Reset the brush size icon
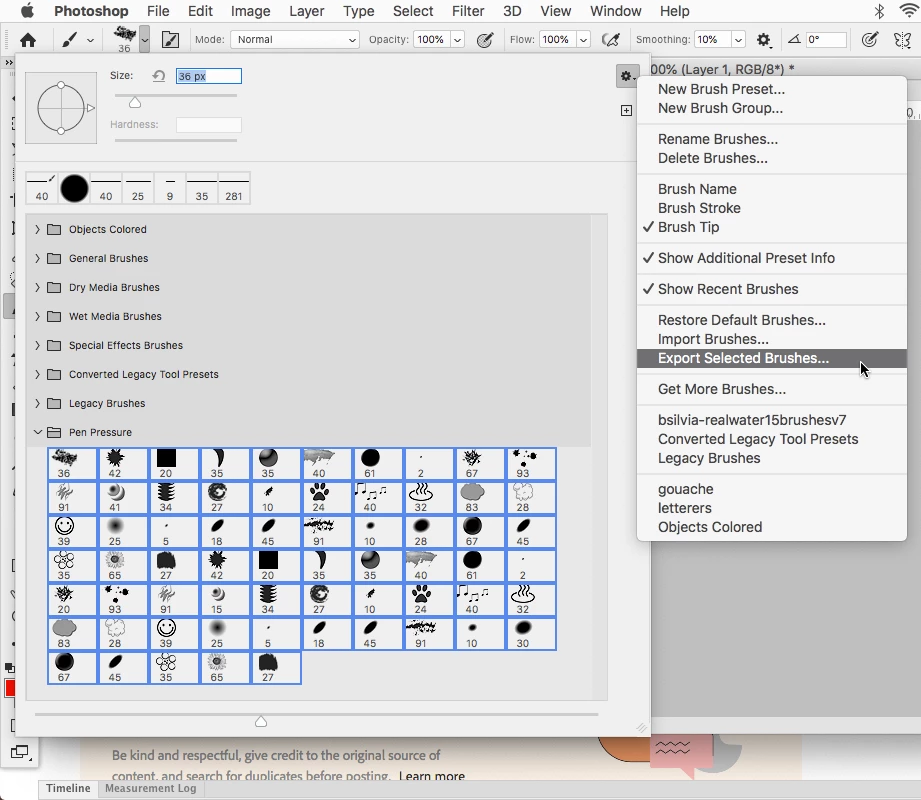921x800 pixels. coord(159,76)
